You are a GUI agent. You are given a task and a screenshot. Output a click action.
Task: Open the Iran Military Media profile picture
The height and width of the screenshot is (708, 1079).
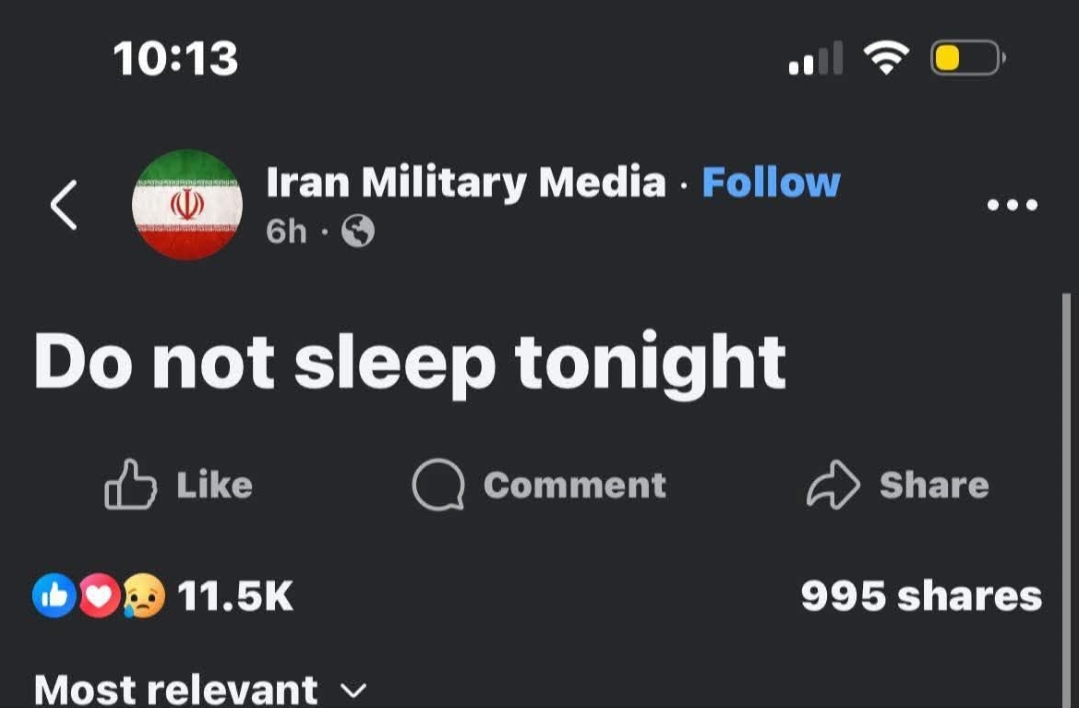tap(186, 205)
